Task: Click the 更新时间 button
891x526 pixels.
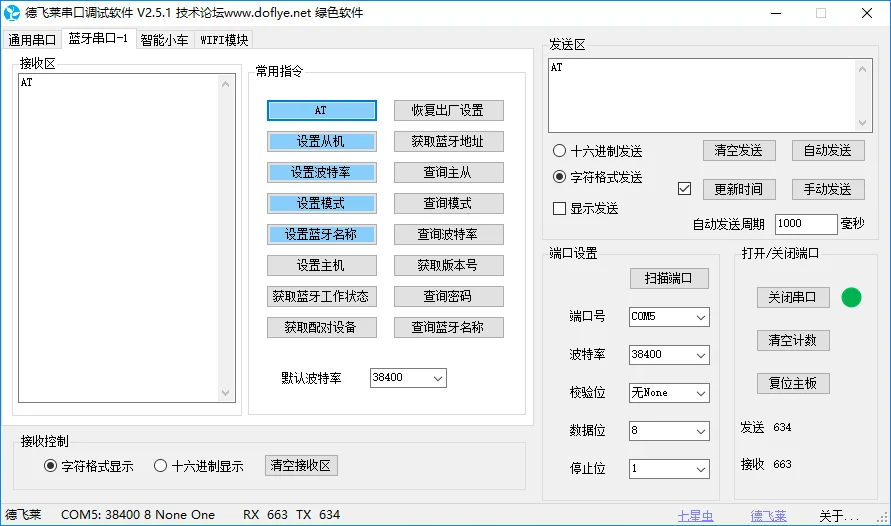Action: point(739,189)
